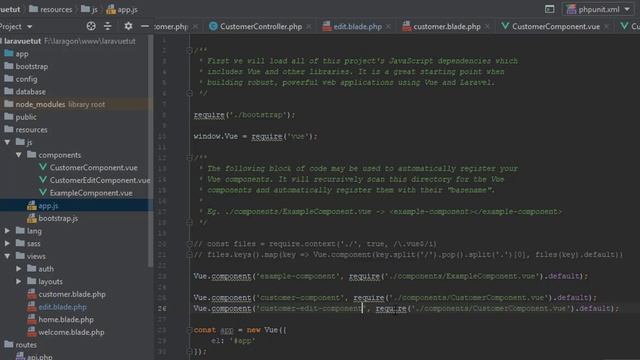Fold the first comment block at line 2

pos(189,50)
